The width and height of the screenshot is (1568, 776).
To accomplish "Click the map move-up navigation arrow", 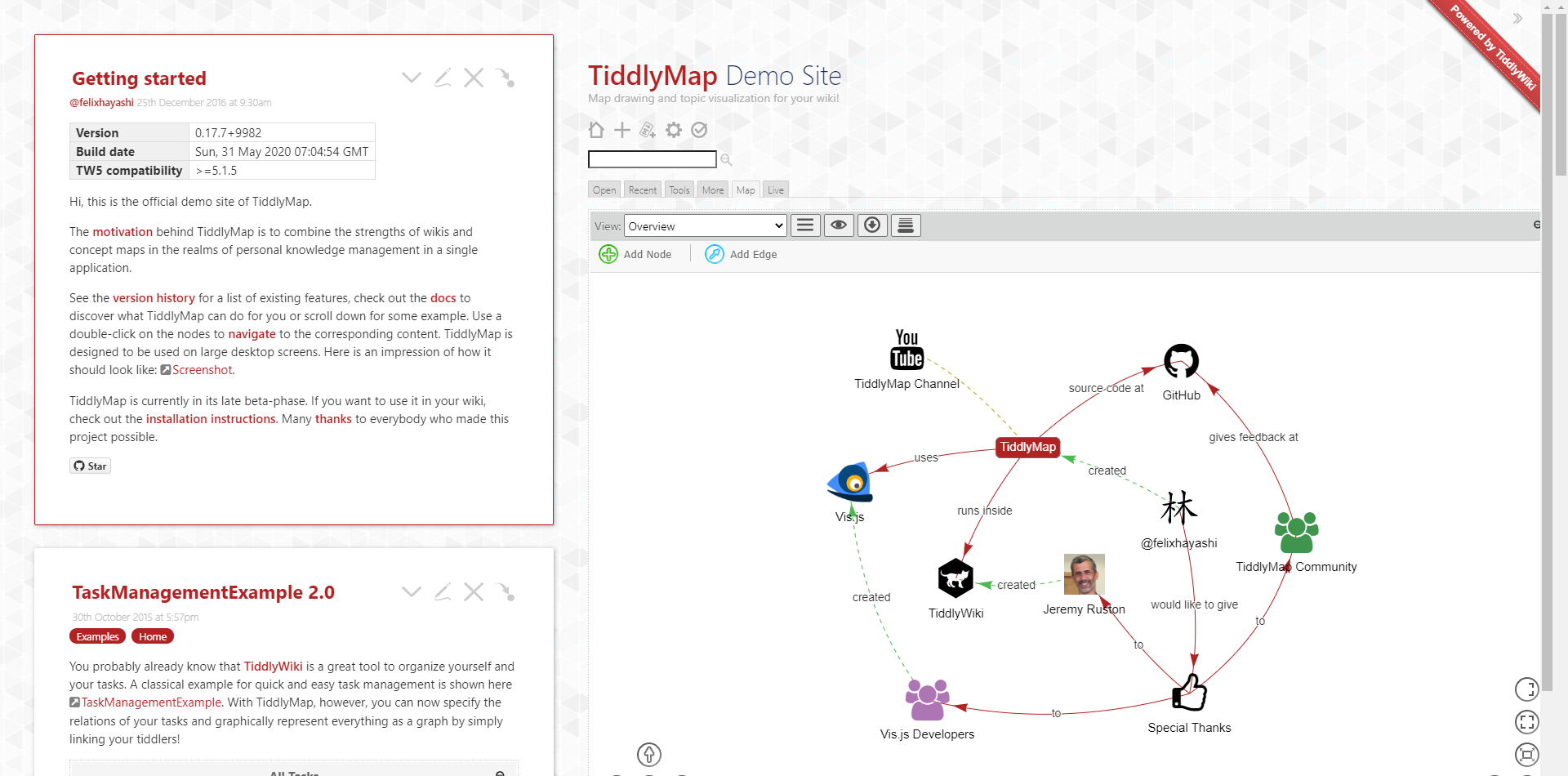I will (x=649, y=754).
